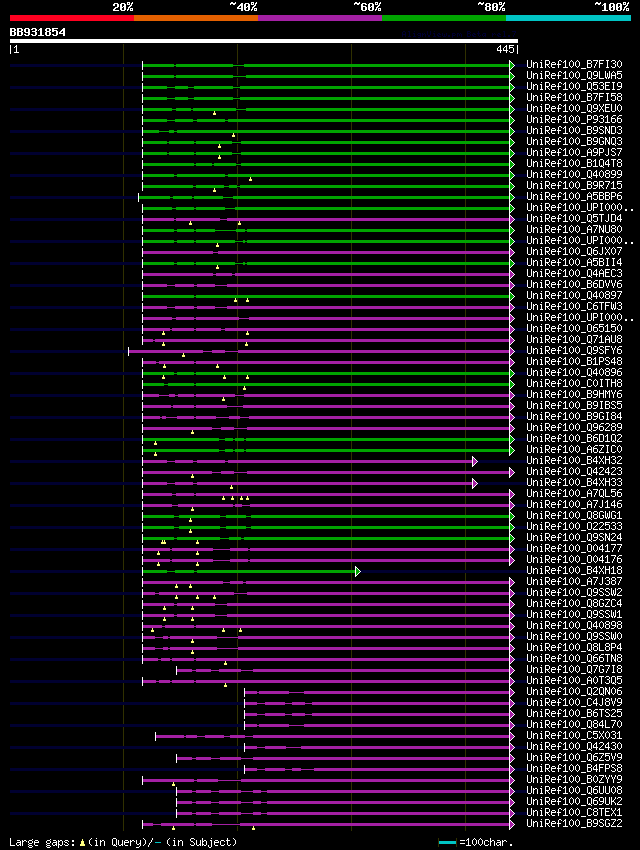The image size is (640, 850).
Task: Select the UniRef100_A9PJS7 label
Action: (x=574, y=152)
